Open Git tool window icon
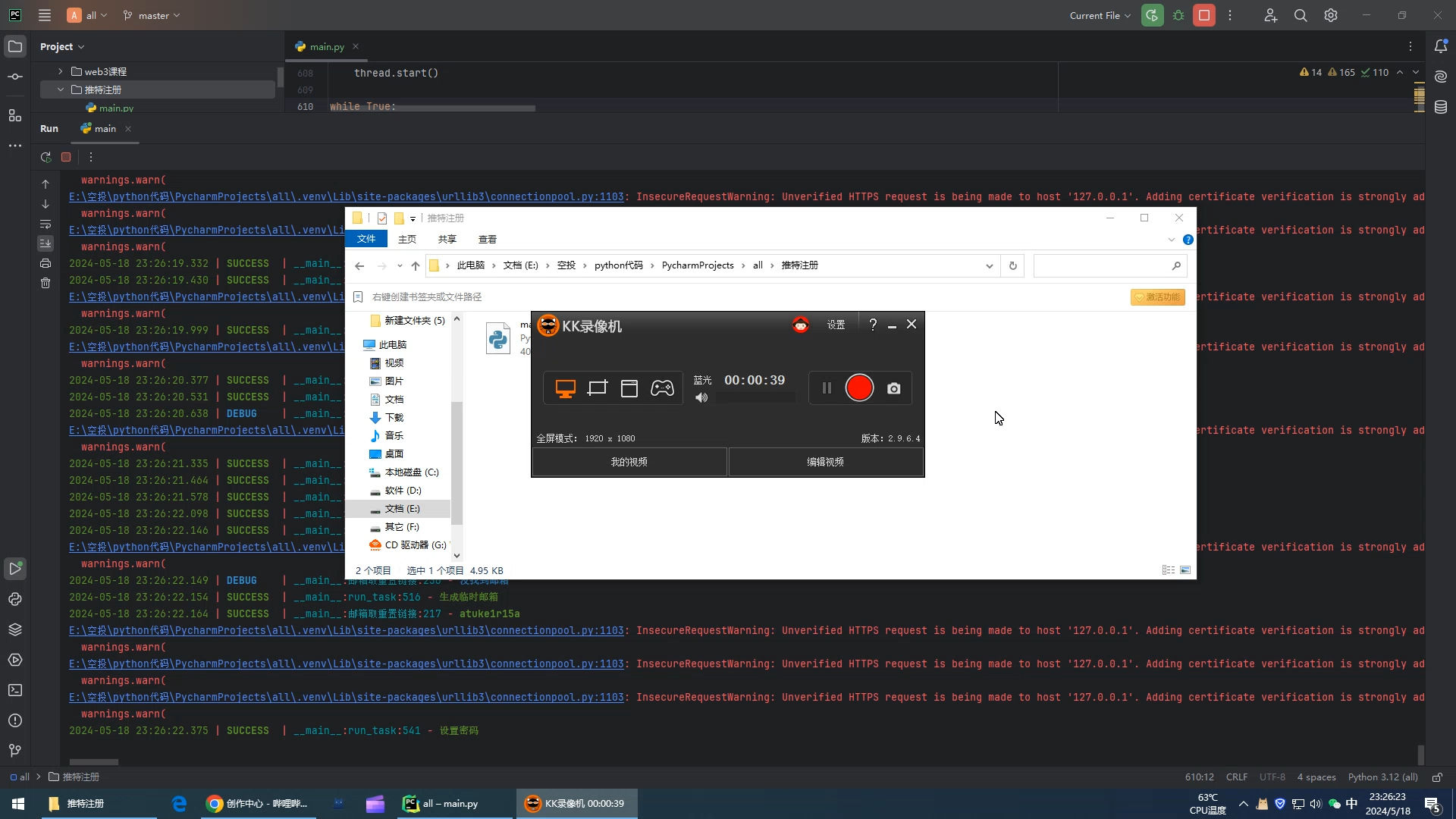 pyautogui.click(x=15, y=751)
